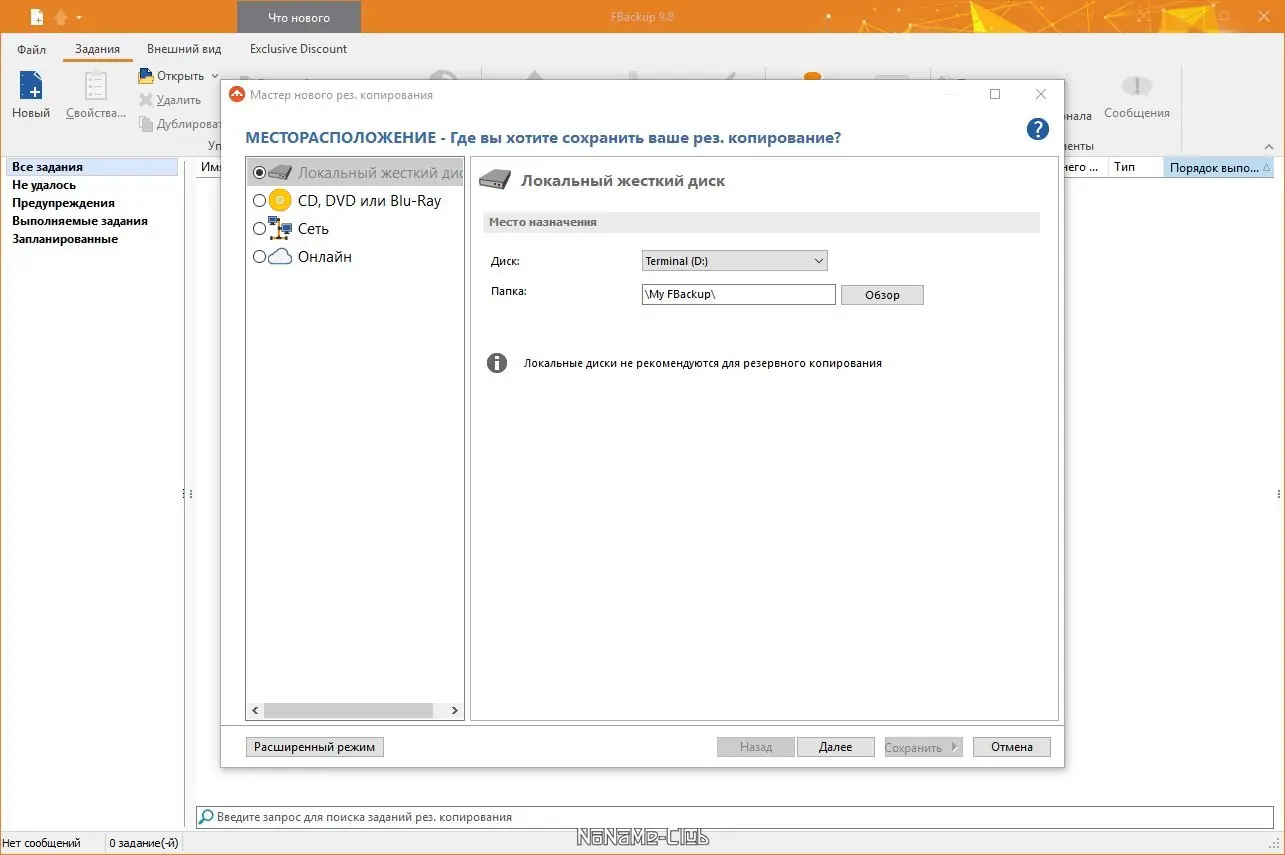Click the Назад button

click(756, 747)
